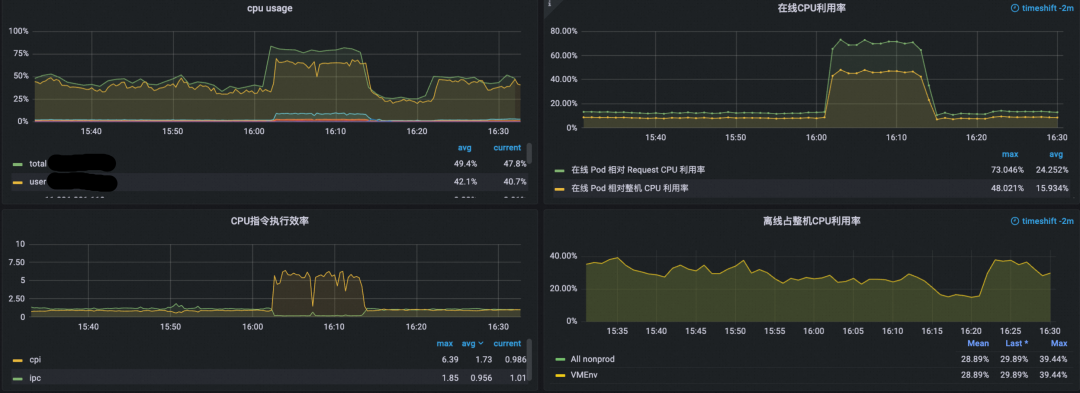The image size is (1080, 393).
Task: Click 16:10 time label in cpu usage chart
Action: click(335, 131)
